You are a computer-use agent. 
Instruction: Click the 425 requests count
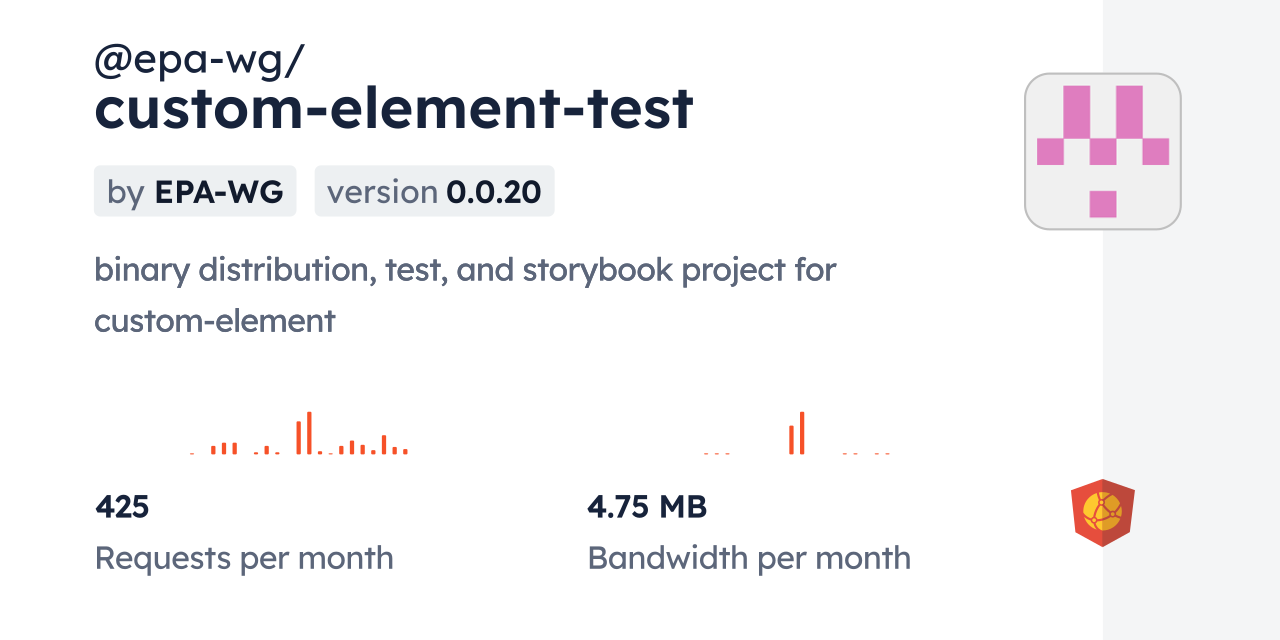tap(122, 507)
